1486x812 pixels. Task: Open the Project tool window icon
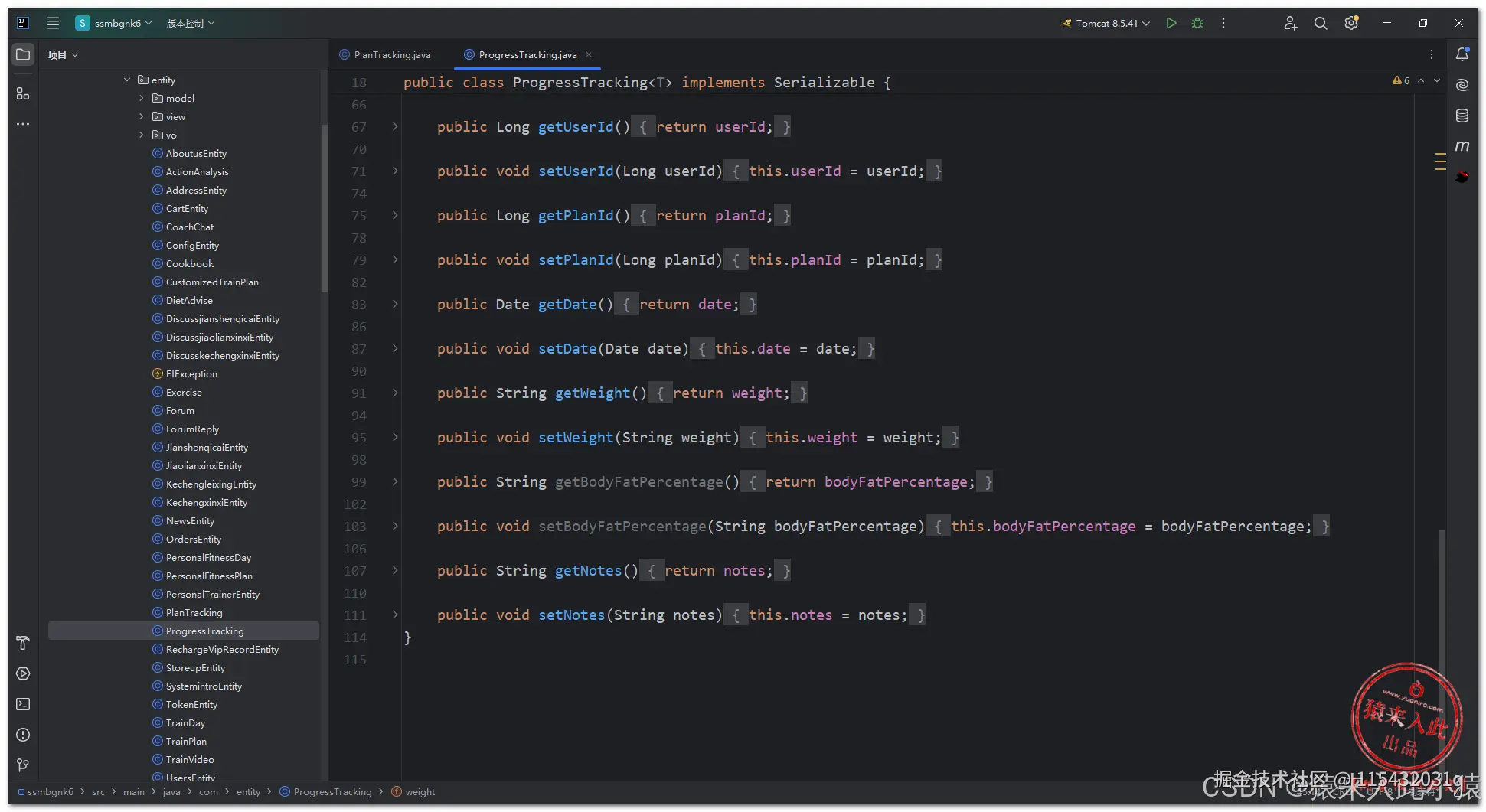click(x=23, y=54)
